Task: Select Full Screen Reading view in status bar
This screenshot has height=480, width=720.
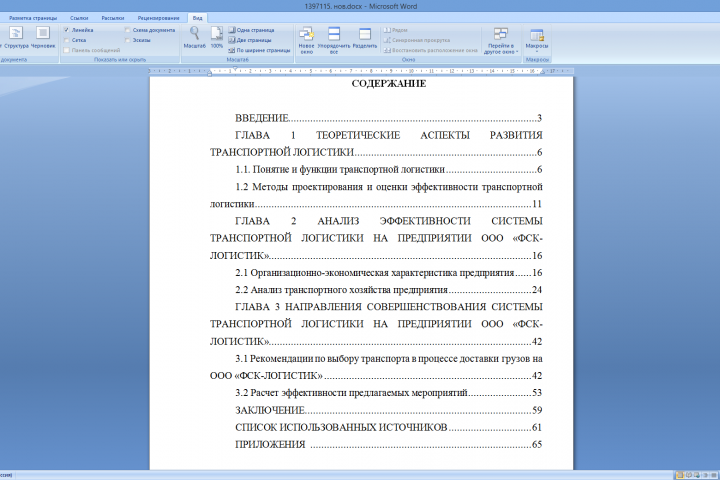Action: point(688,475)
